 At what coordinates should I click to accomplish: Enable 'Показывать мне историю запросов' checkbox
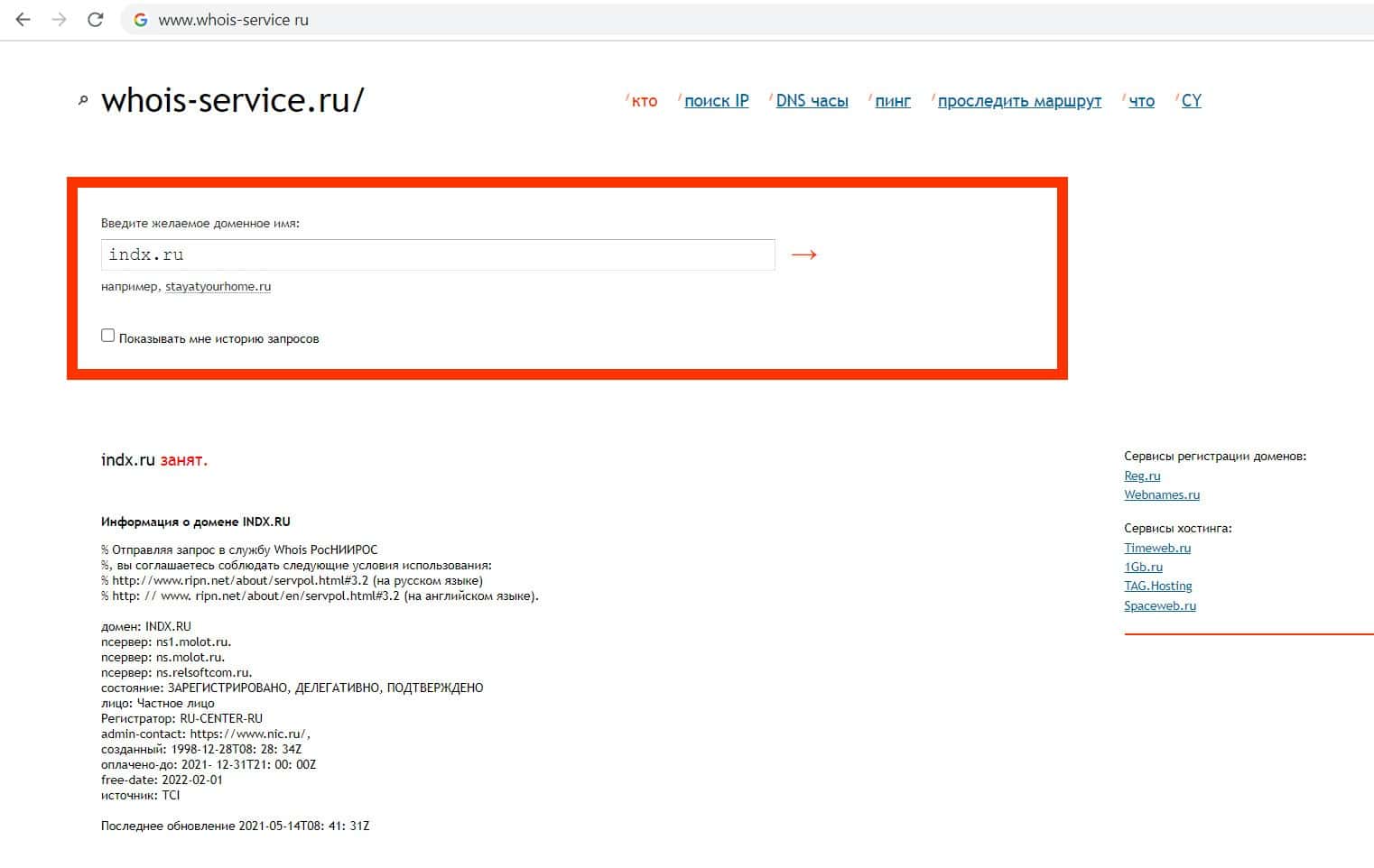coord(108,336)
